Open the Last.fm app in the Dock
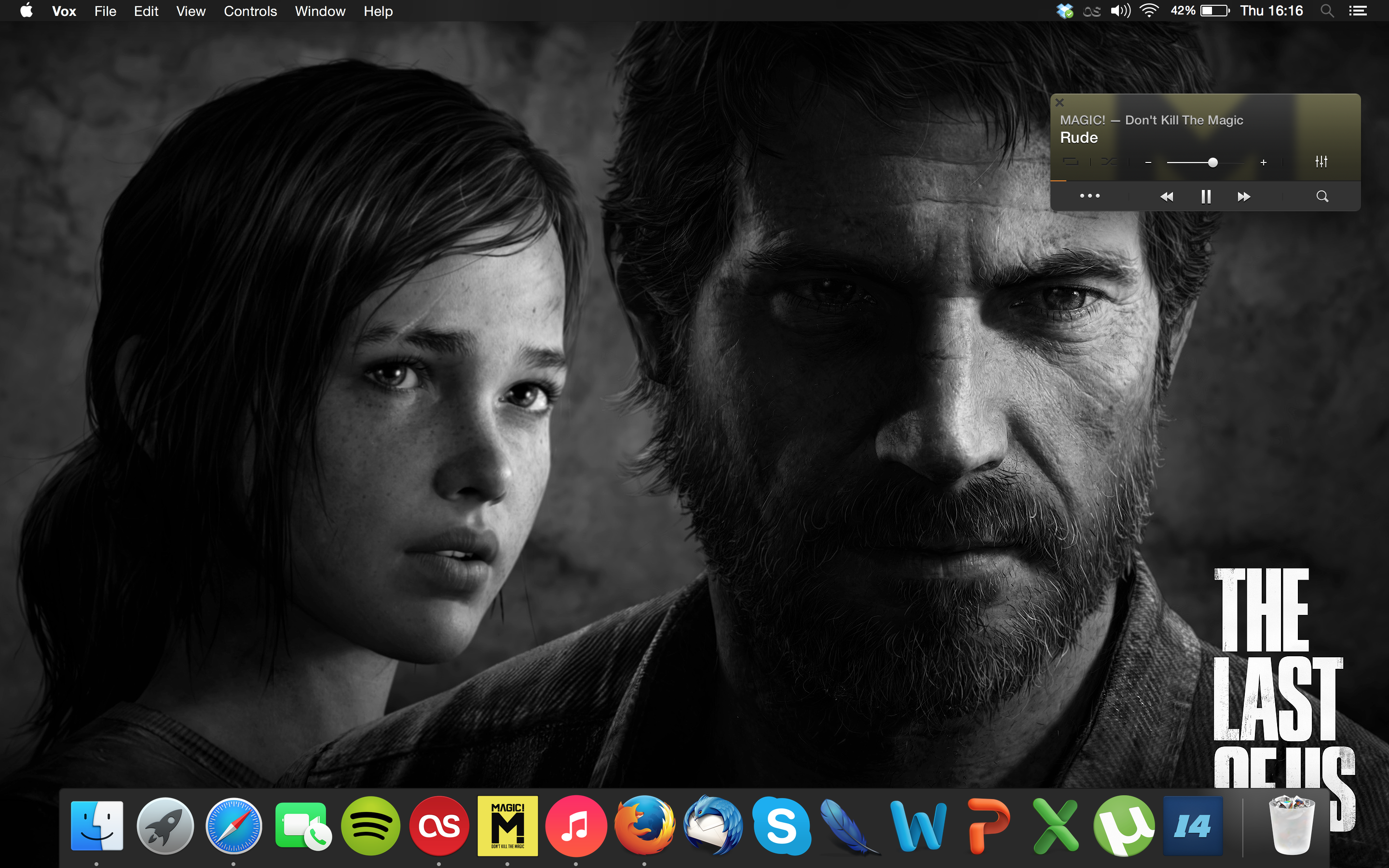The width and height of the screenshot is (1389, 868). point(439,826)
